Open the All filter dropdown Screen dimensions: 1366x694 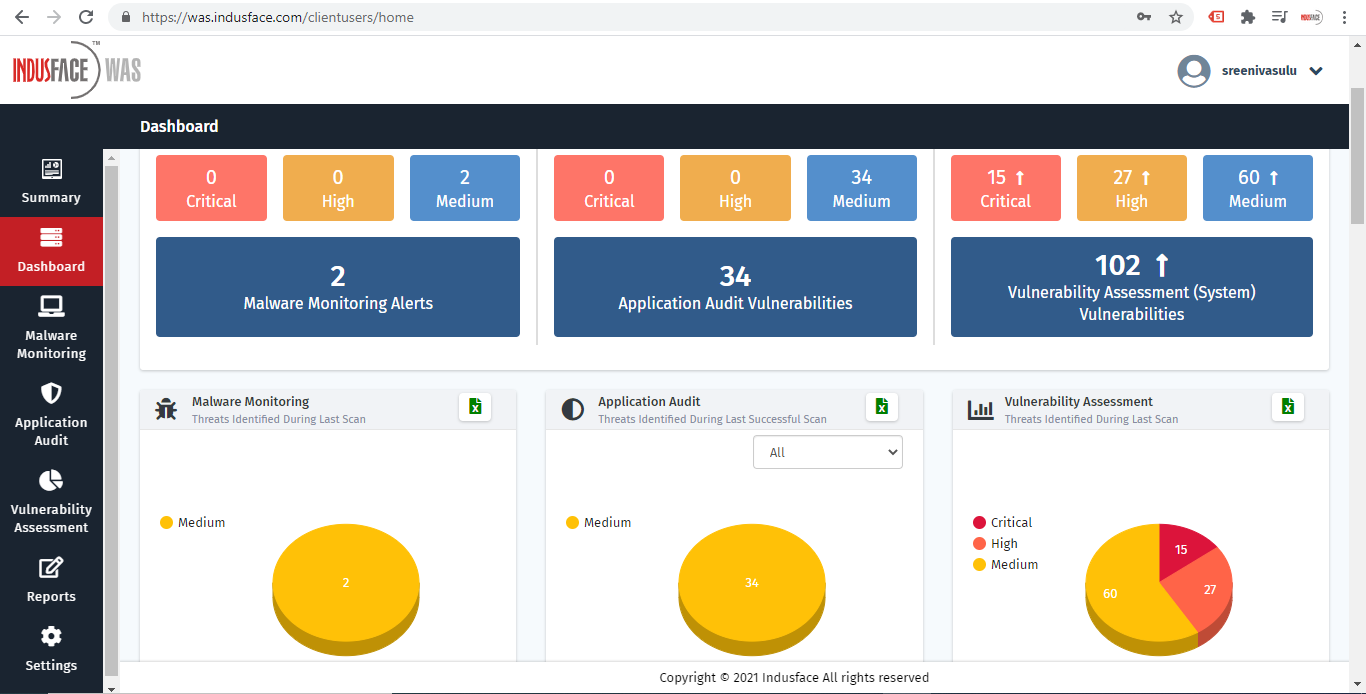pos(827,452)
